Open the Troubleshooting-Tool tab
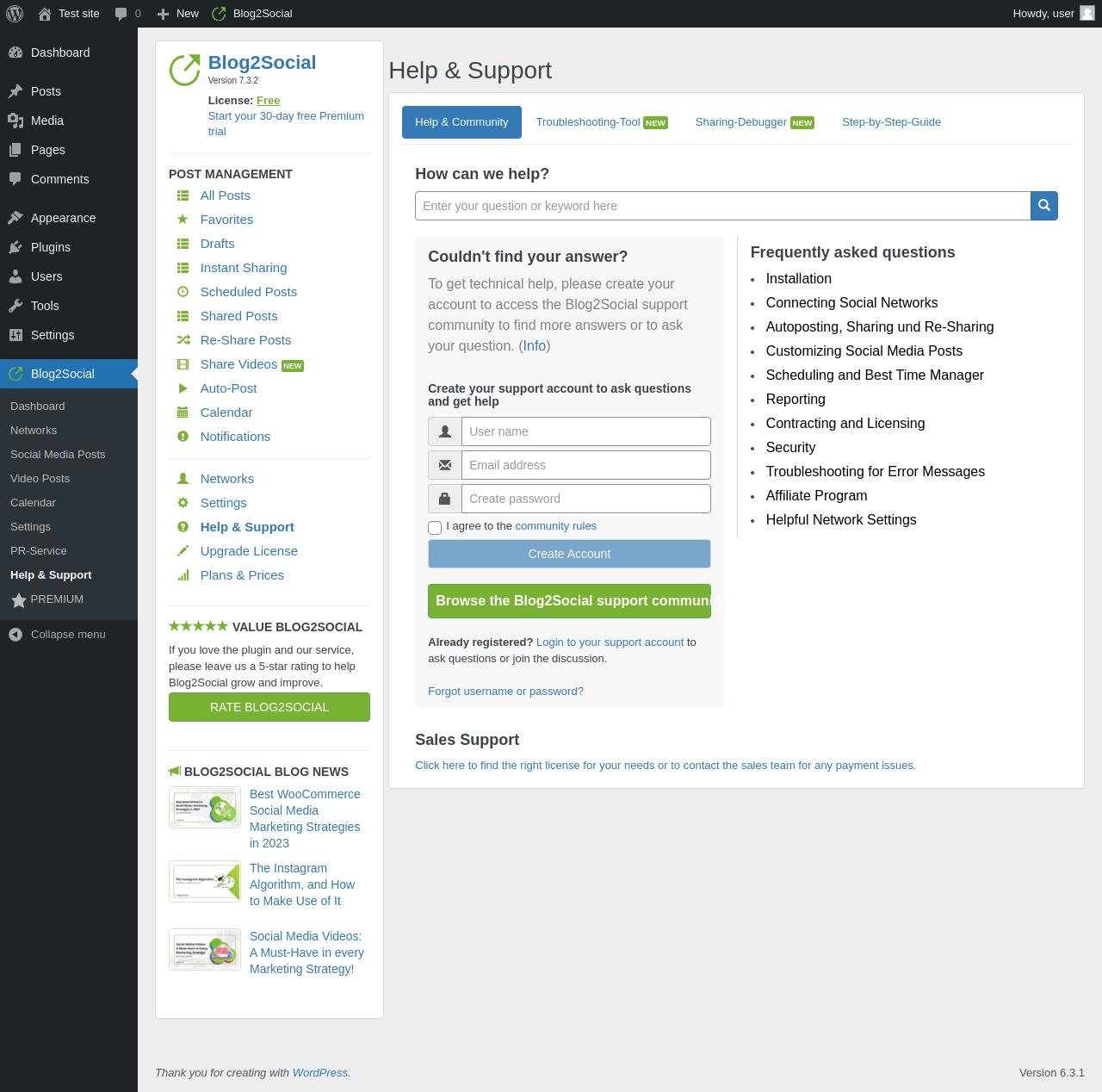Viewport: 1102px width, 1092px height. 602,122
